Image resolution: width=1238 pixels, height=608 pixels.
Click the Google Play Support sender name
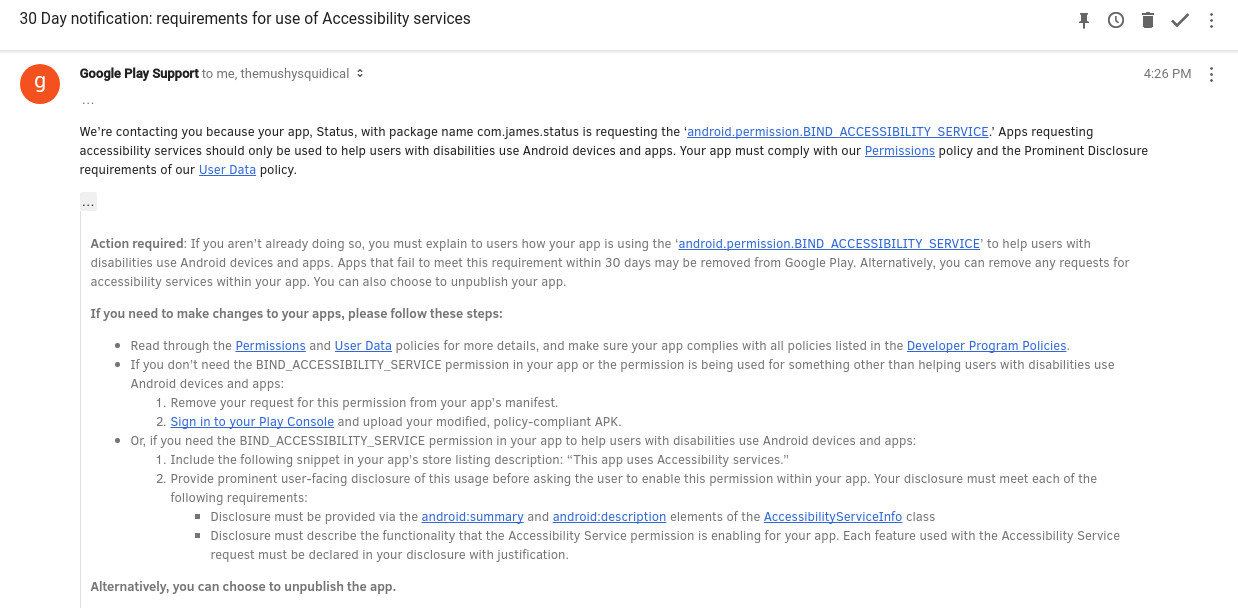click(x=139, y=74)
